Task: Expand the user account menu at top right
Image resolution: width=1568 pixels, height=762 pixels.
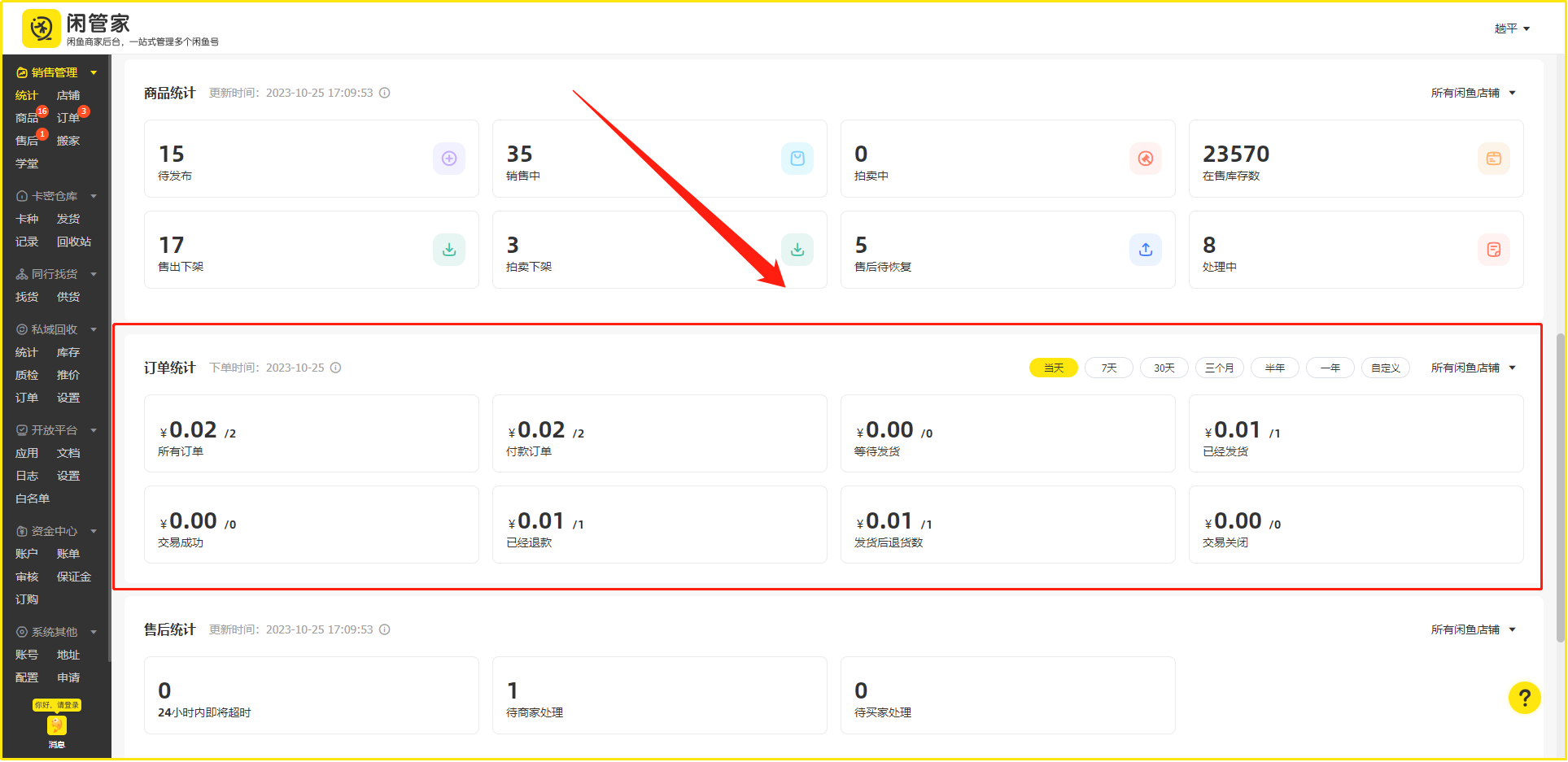Action: (x=1512, y=28)
